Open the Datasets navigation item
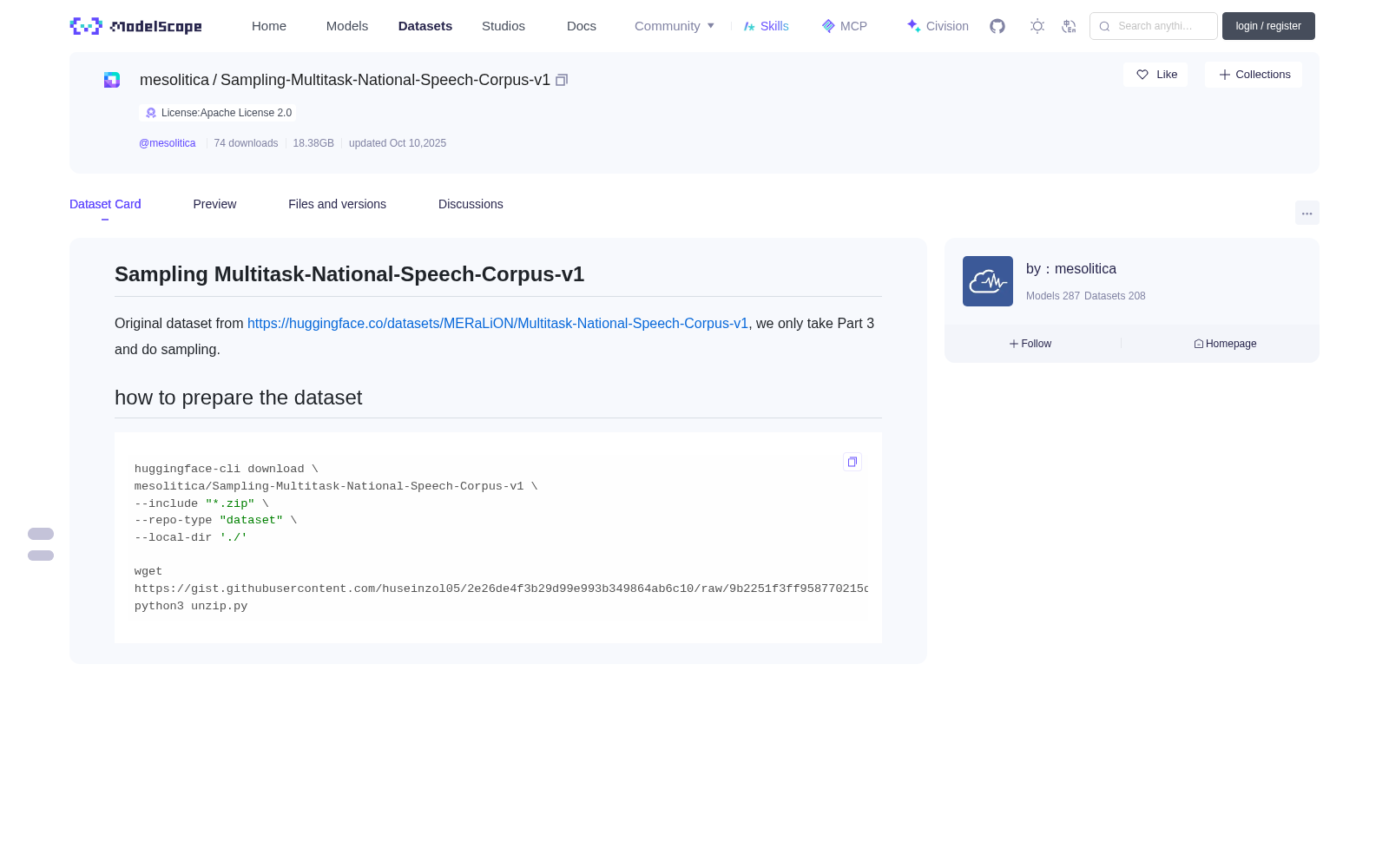The width and height of the screenshot is (1389, 868). (425, 26)
